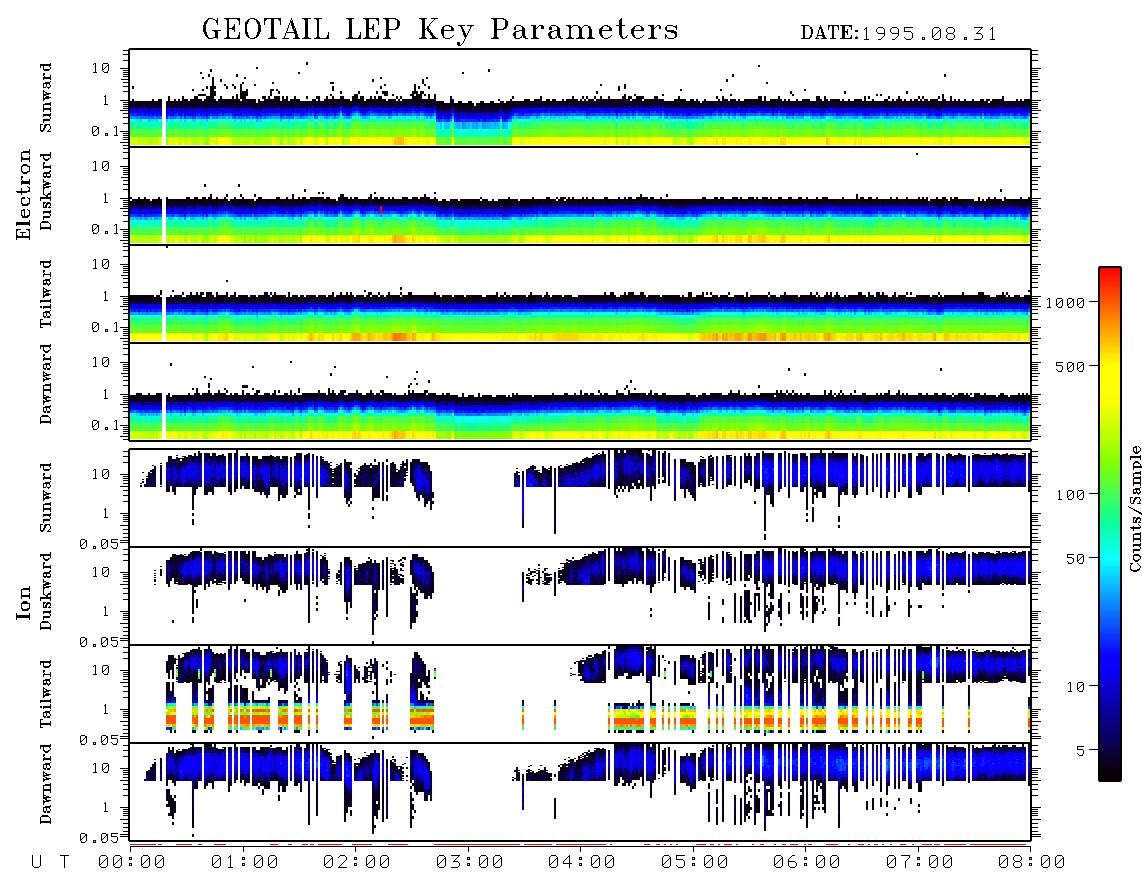The image size is (1142, 880).
Task: Click the 0.05 tick of Ion Dawnward panel
Action: (x=100, y=838)
